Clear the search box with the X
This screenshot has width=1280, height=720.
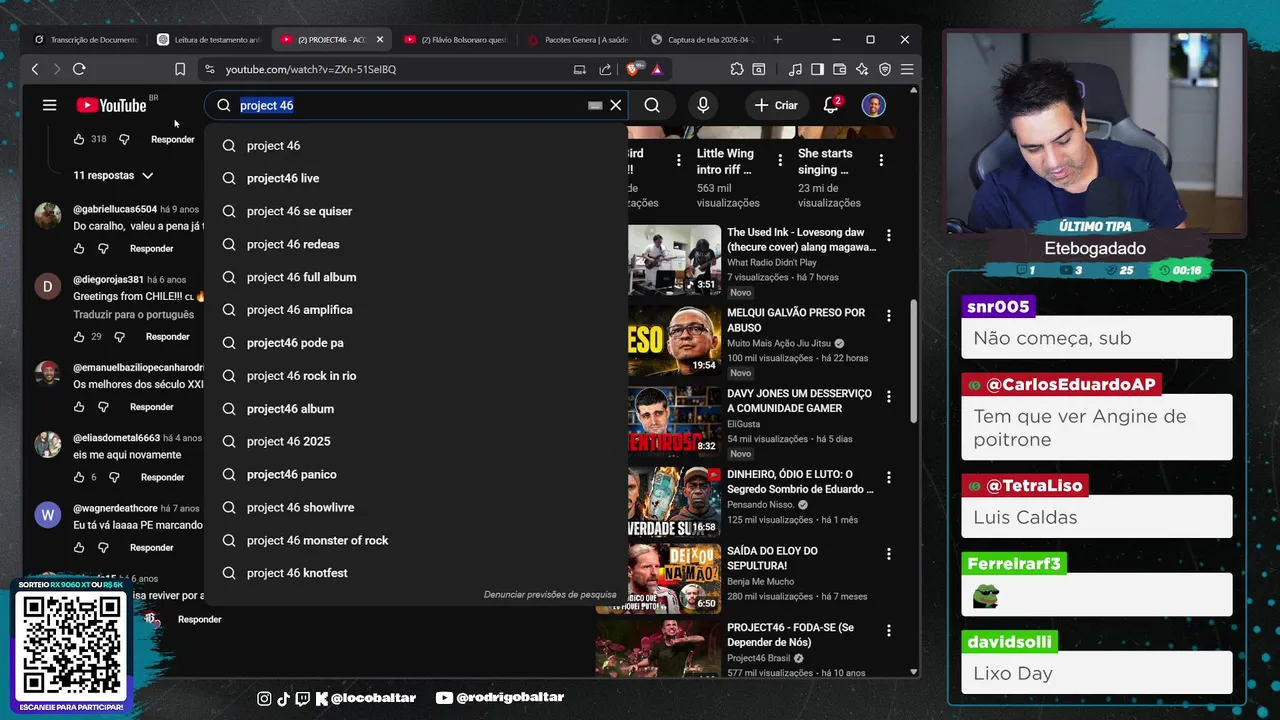(616, 105)
